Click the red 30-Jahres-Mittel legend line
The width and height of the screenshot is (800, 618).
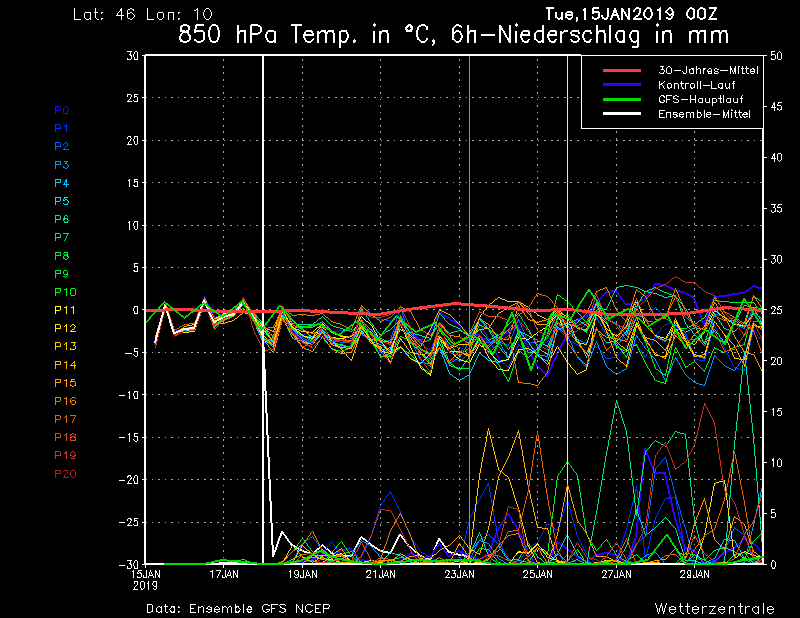click(621, 70)
